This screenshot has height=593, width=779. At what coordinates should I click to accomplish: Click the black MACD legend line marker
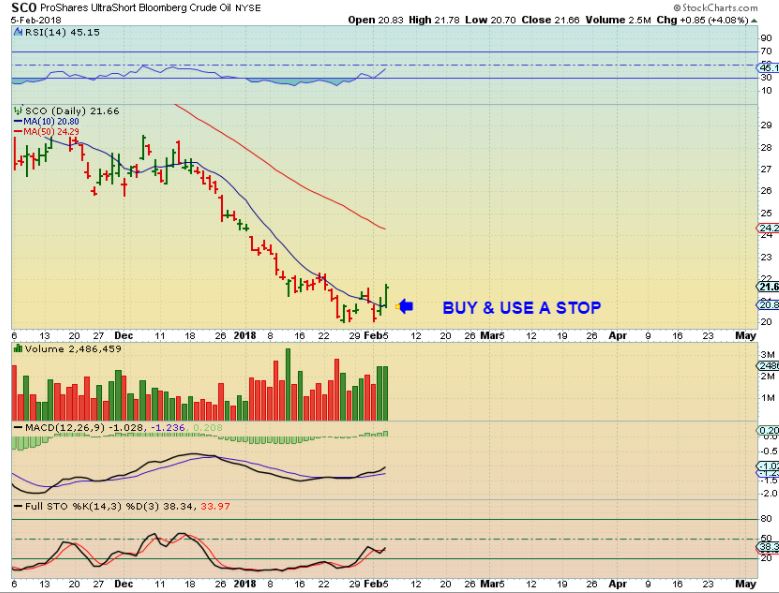tap(18, 427)
